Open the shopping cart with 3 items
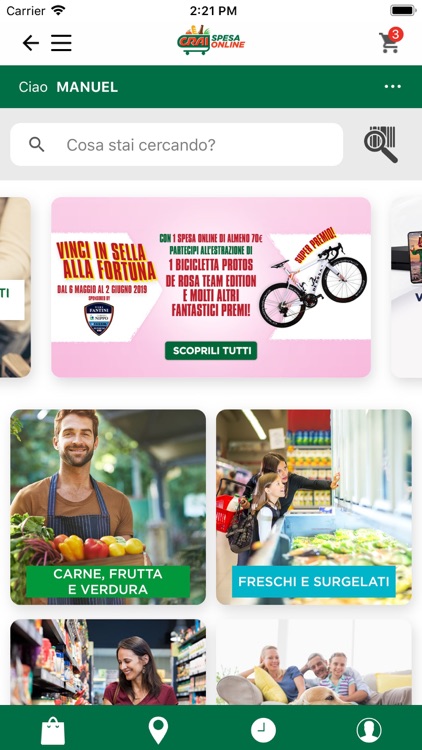This screenshot has height=750, width=422. click(390, 41)
